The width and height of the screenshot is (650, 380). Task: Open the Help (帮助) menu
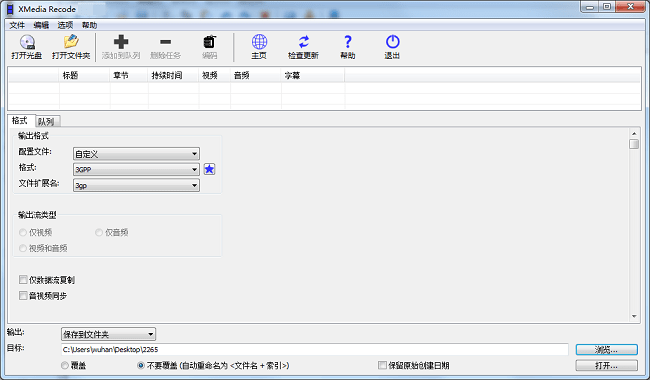[x=89, y=25]
